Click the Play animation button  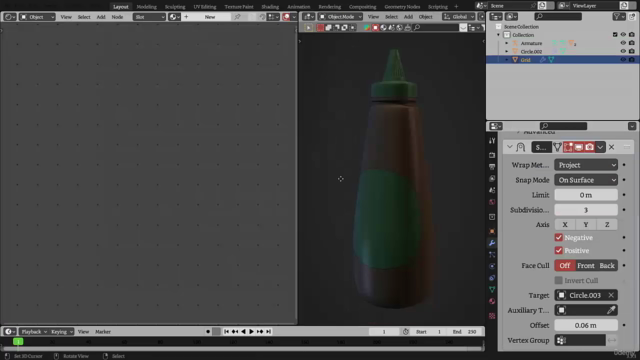coord(251,332)
